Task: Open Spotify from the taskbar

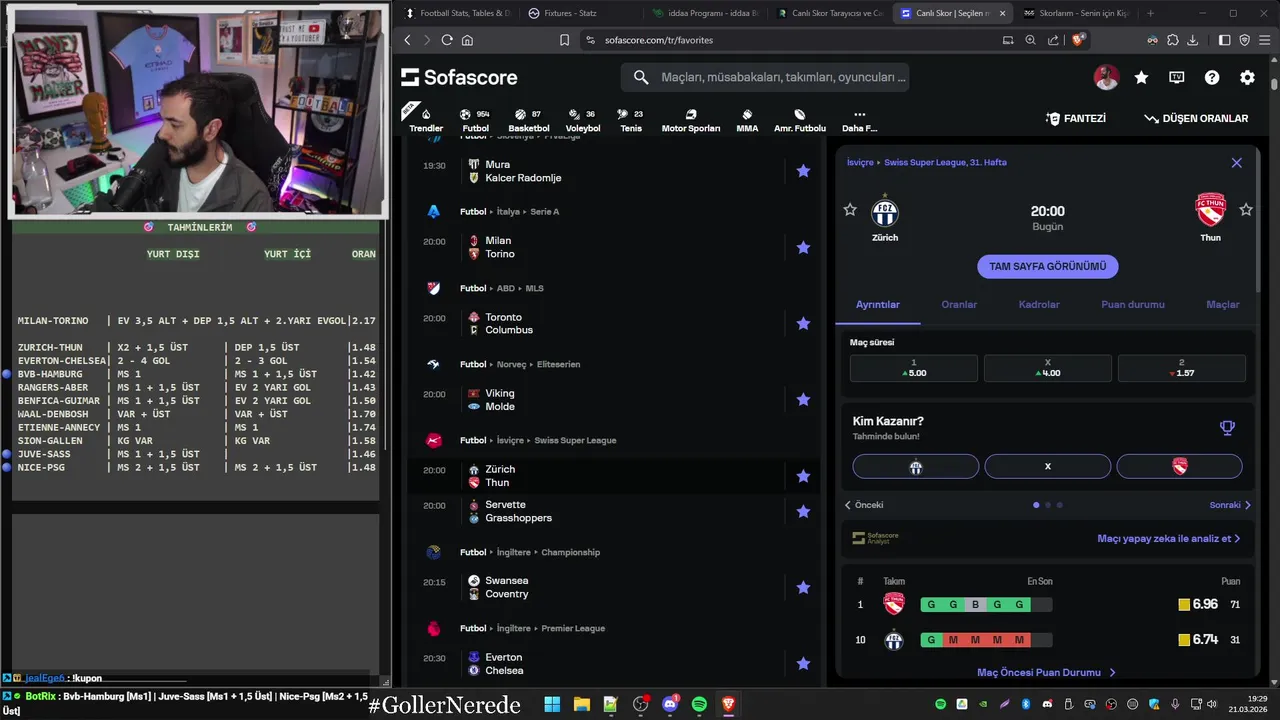Action: click(x=699, y=704)
